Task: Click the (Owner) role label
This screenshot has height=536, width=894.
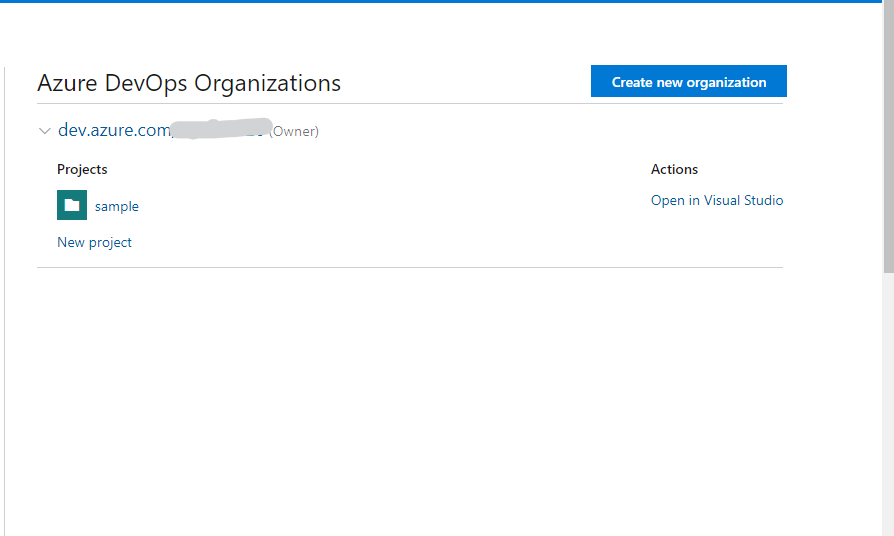Action: [295, 131]
